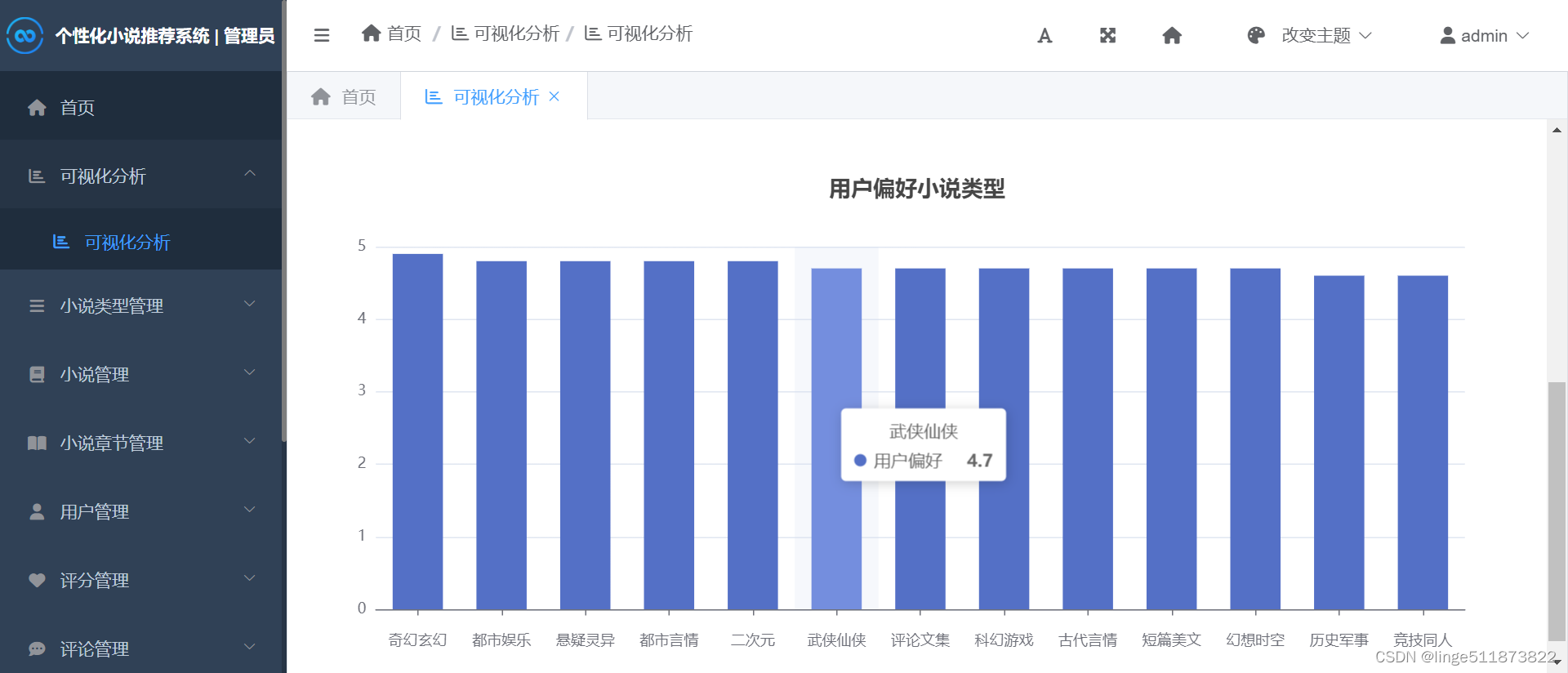Click the infinity logo icon in the sidebar header
Viewport: 1568px width, 673px height.
point(25,35)
